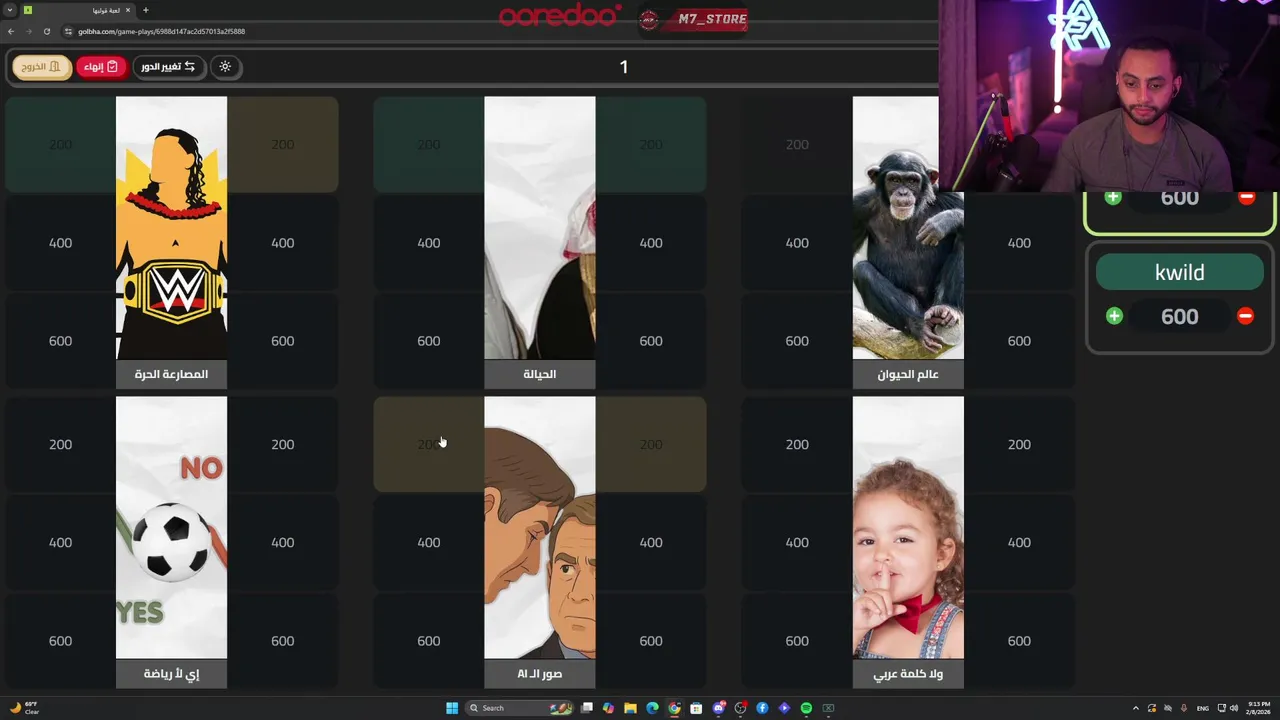
Task: Pick 600 left of the صور الـ AI category
Action: [x=429, y=641]
